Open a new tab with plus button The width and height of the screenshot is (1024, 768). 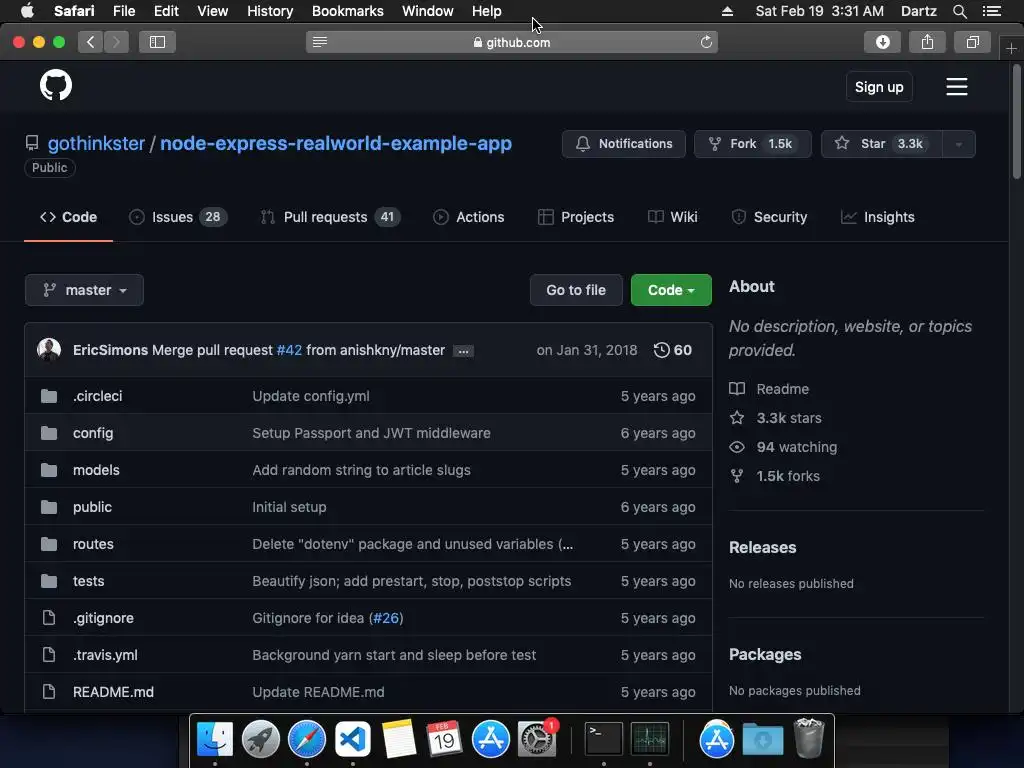1011,49
